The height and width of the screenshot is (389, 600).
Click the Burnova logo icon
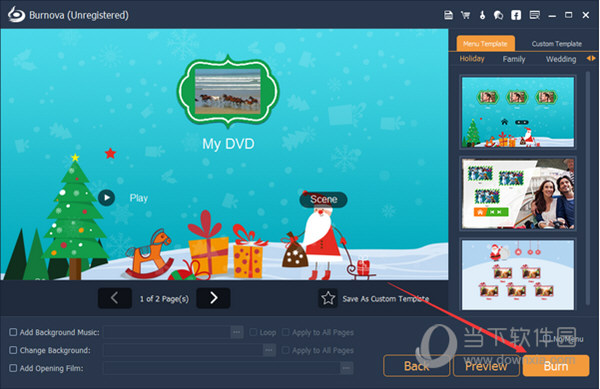[16, 15]
